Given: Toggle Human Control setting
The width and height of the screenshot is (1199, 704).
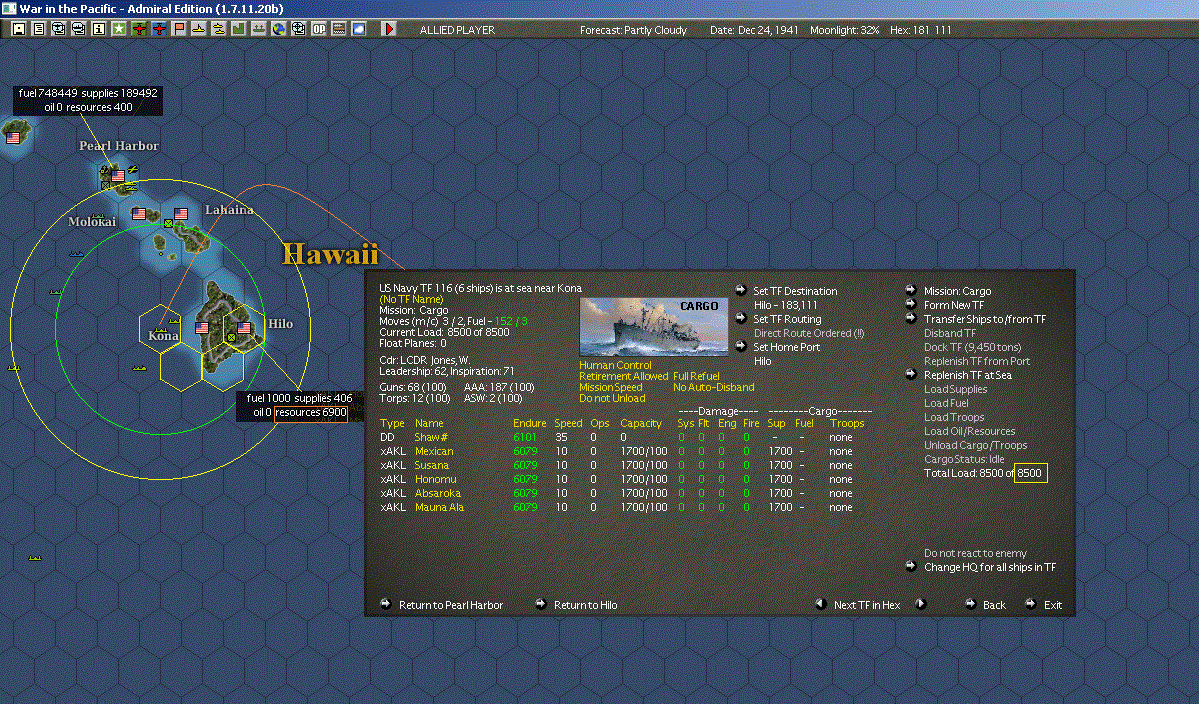Looking at the screenshot, I should pos(615,365).
